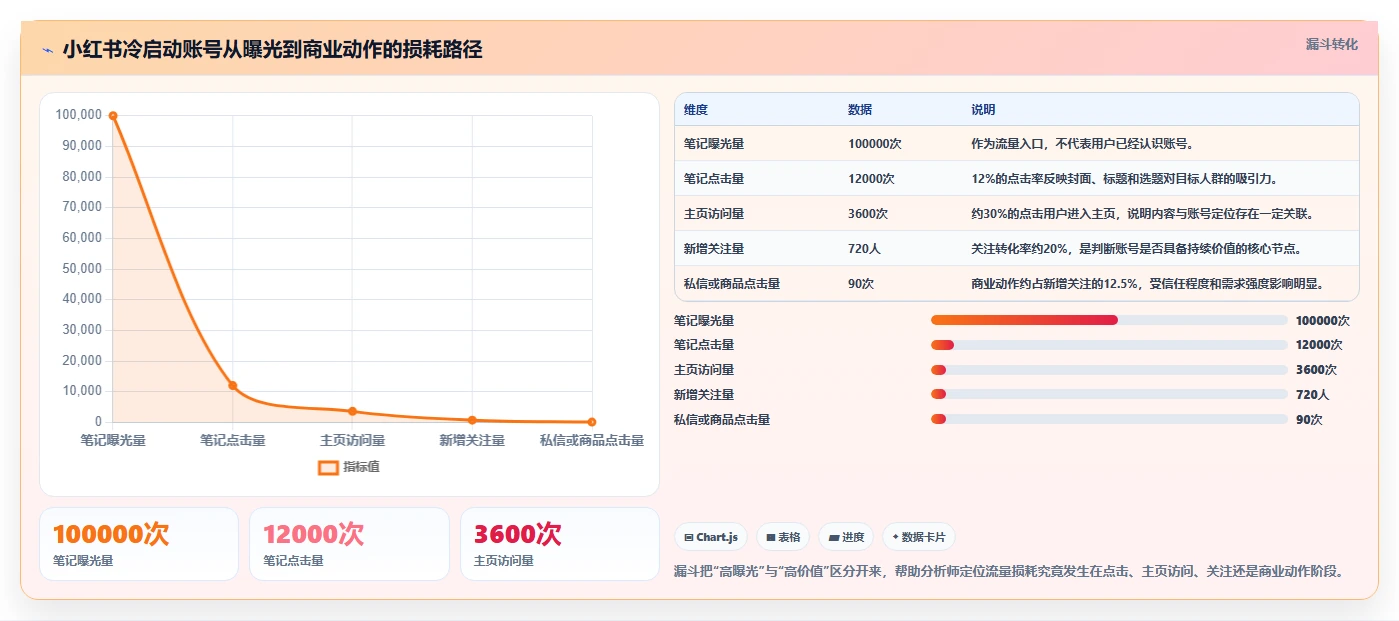Click the description starting with 作为流量入口
This screenshot has height=621, width=1399.
[1082, 144]
